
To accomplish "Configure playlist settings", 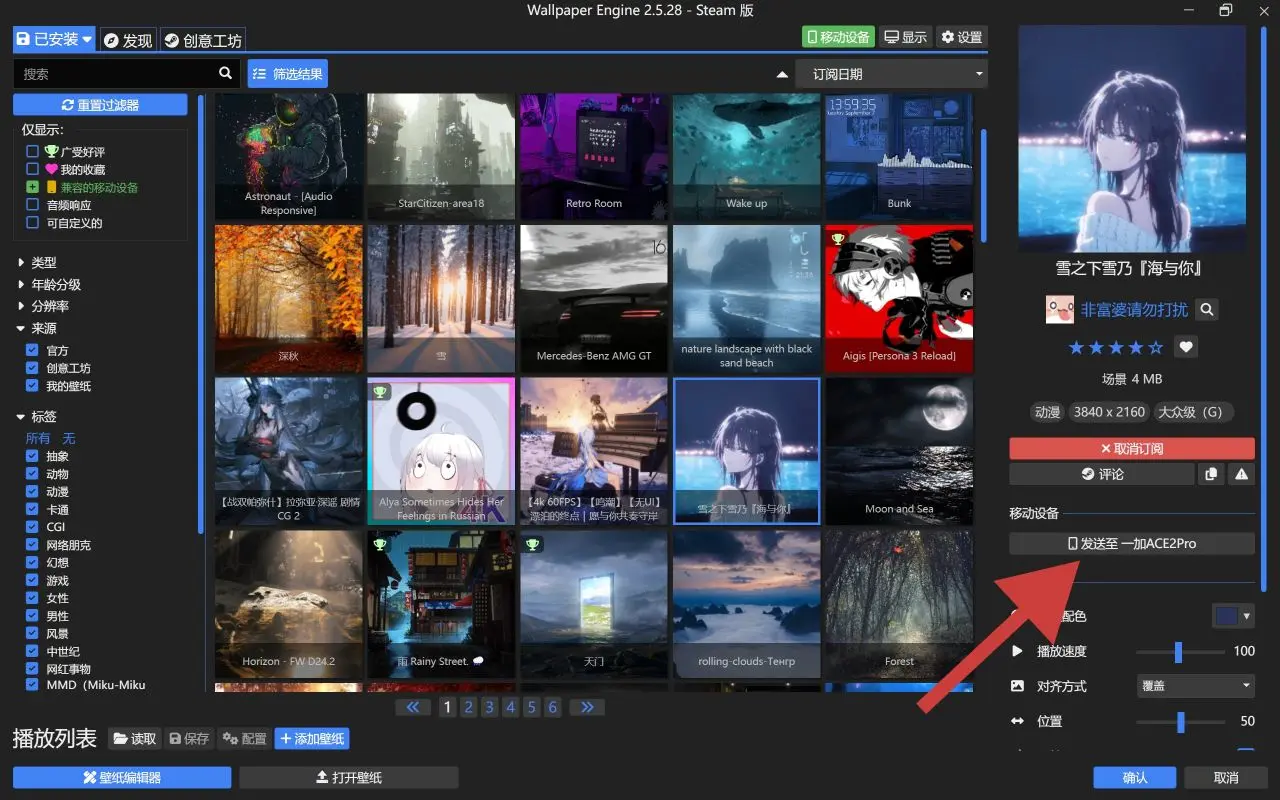I will tap(244, 738).
